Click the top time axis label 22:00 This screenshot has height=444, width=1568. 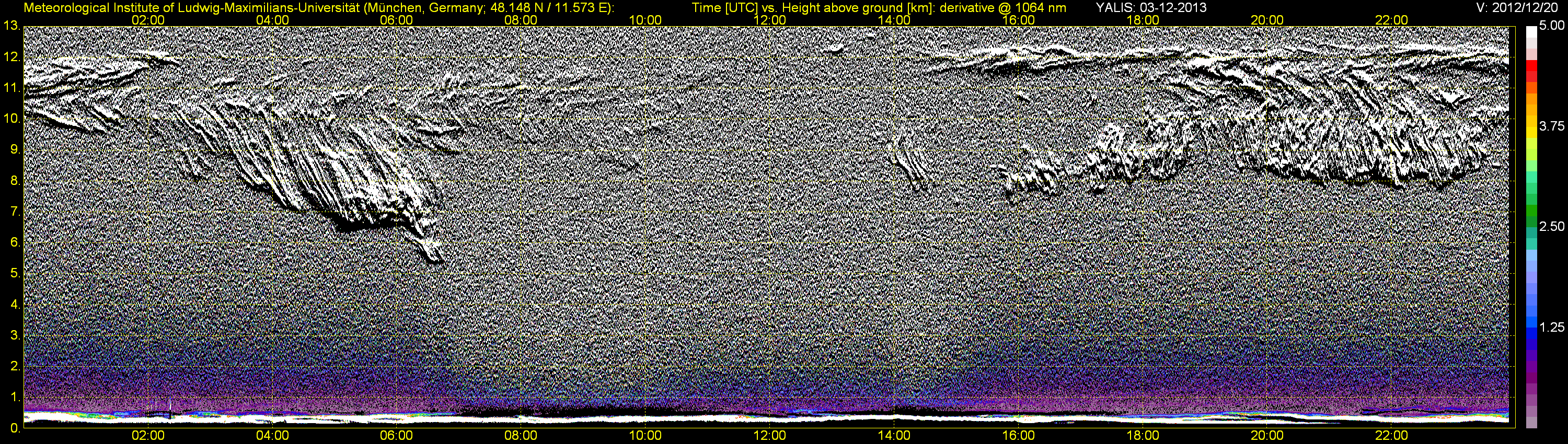point(1391,20)
